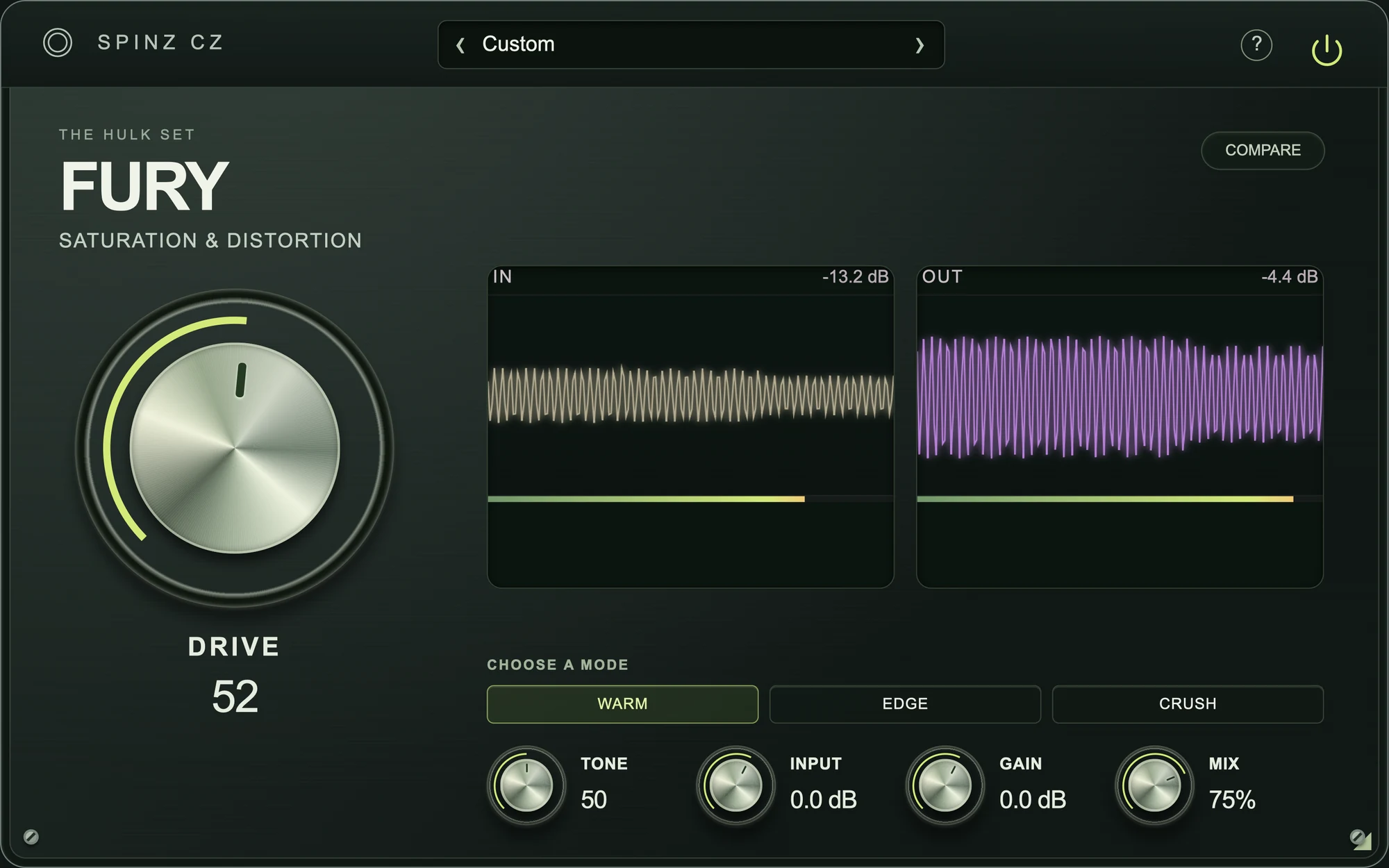Click the resize handle in bottom-right corner
Screen dimensions: 1389x868
1362,842
